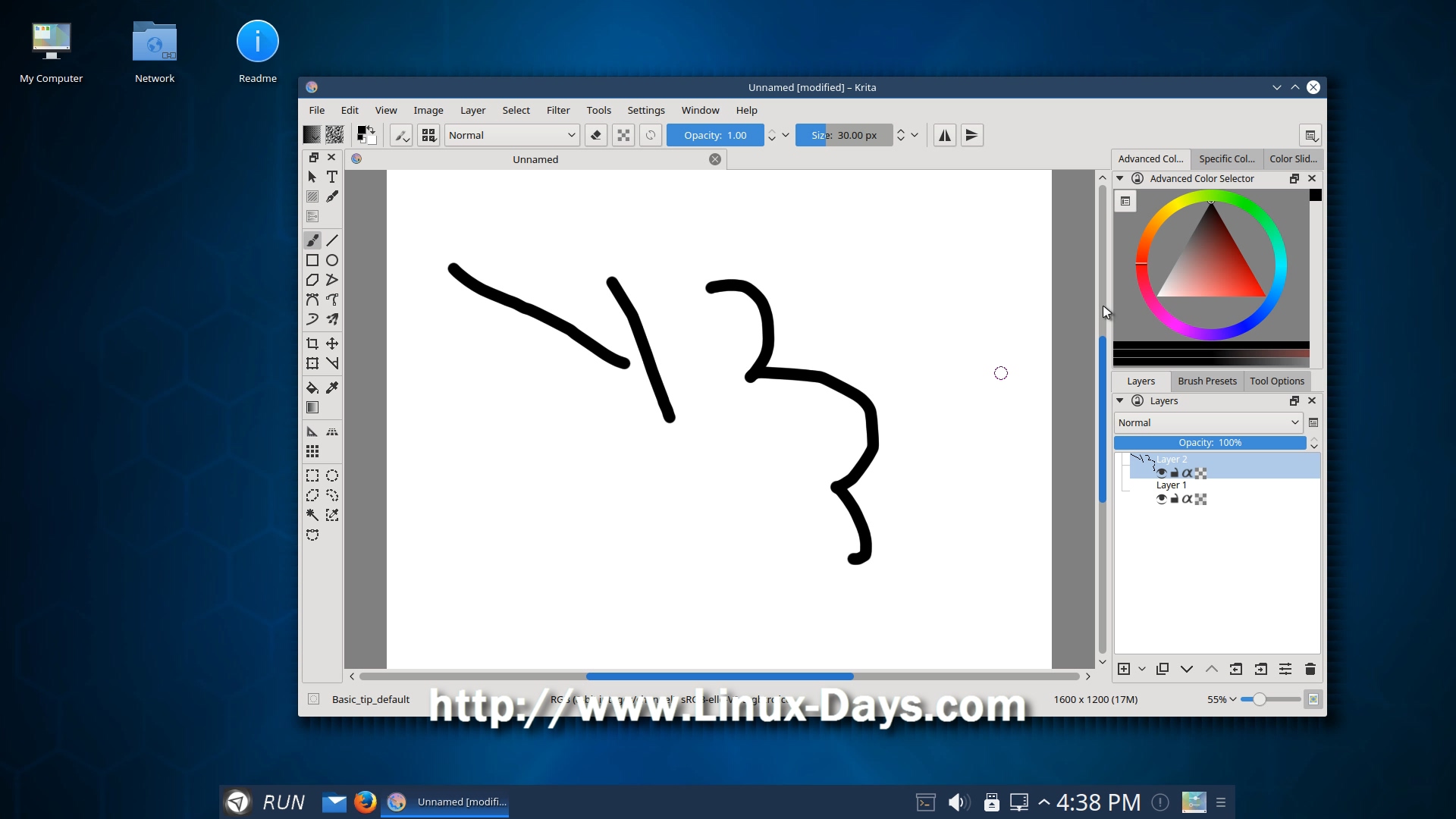Image resolution: width=1456 pixels, height=819 pixels.
Task: Switch to the Brush Presets tab
Action: coord(1207,381)
